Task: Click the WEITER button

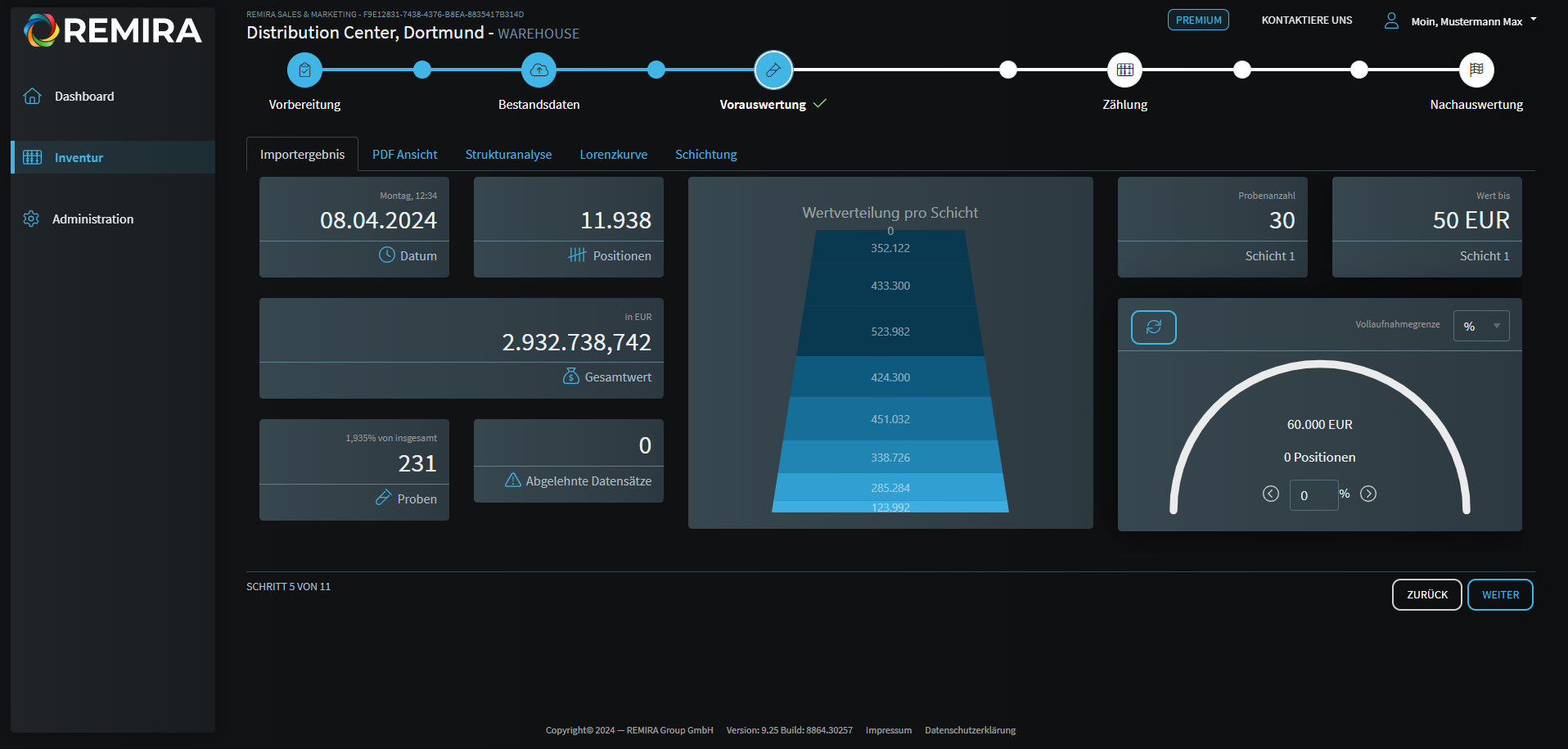Action: (x=1500, y=595)
